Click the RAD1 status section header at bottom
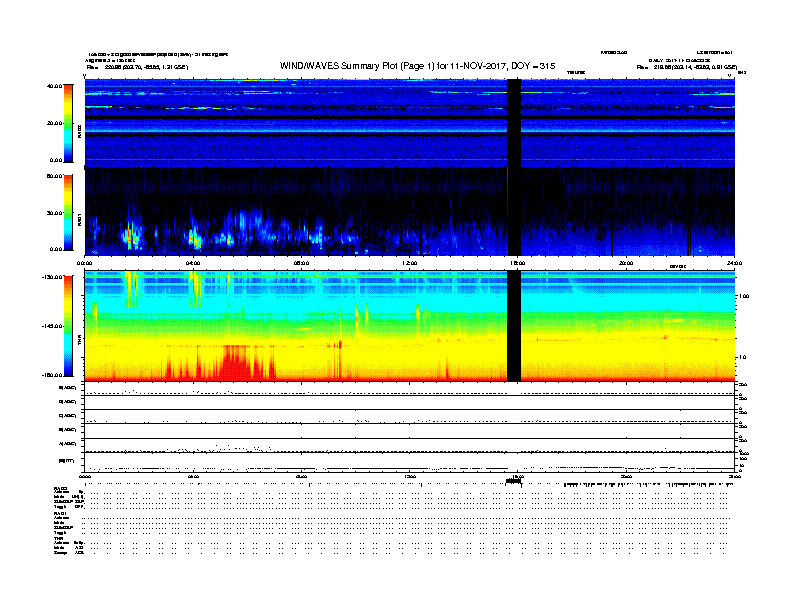This screenshot has width=792, height=612. click(x=60, y=514)
